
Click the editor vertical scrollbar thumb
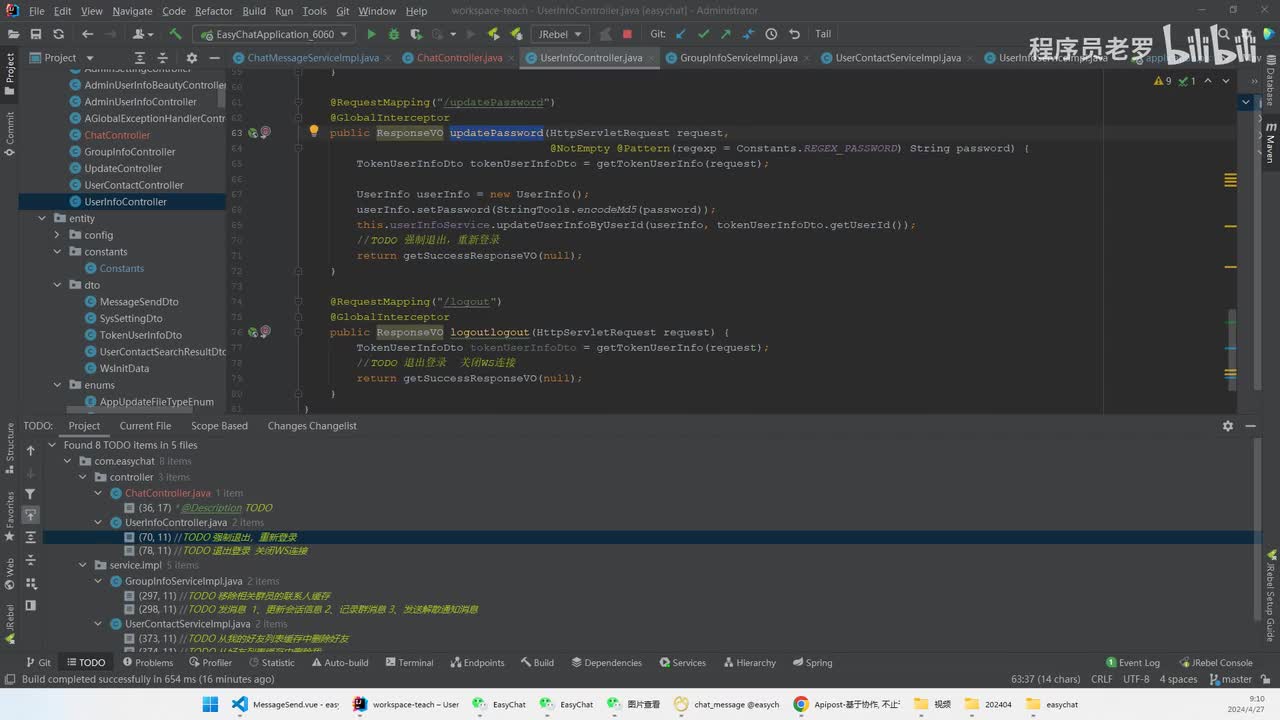(x=1231, y=335)
